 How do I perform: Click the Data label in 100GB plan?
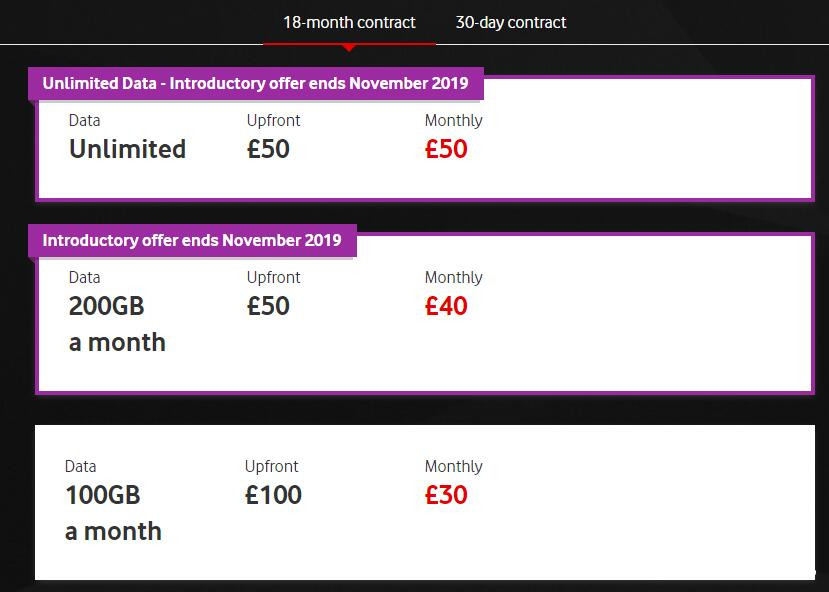coord(81,466)
